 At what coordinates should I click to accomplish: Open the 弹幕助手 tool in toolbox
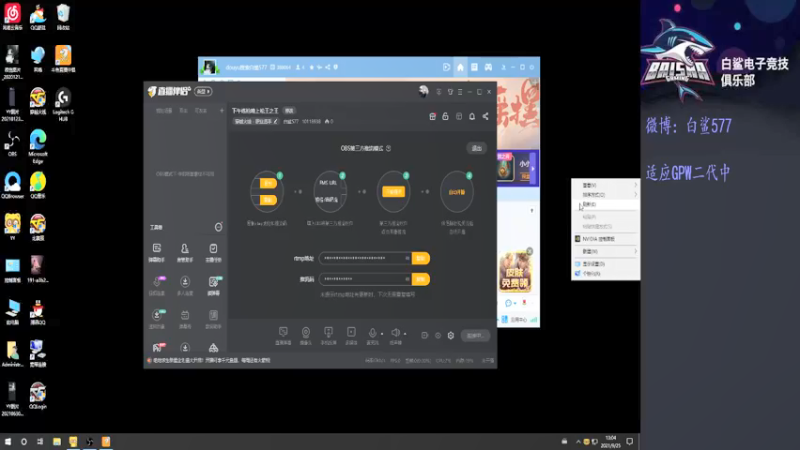click(157, 252)
